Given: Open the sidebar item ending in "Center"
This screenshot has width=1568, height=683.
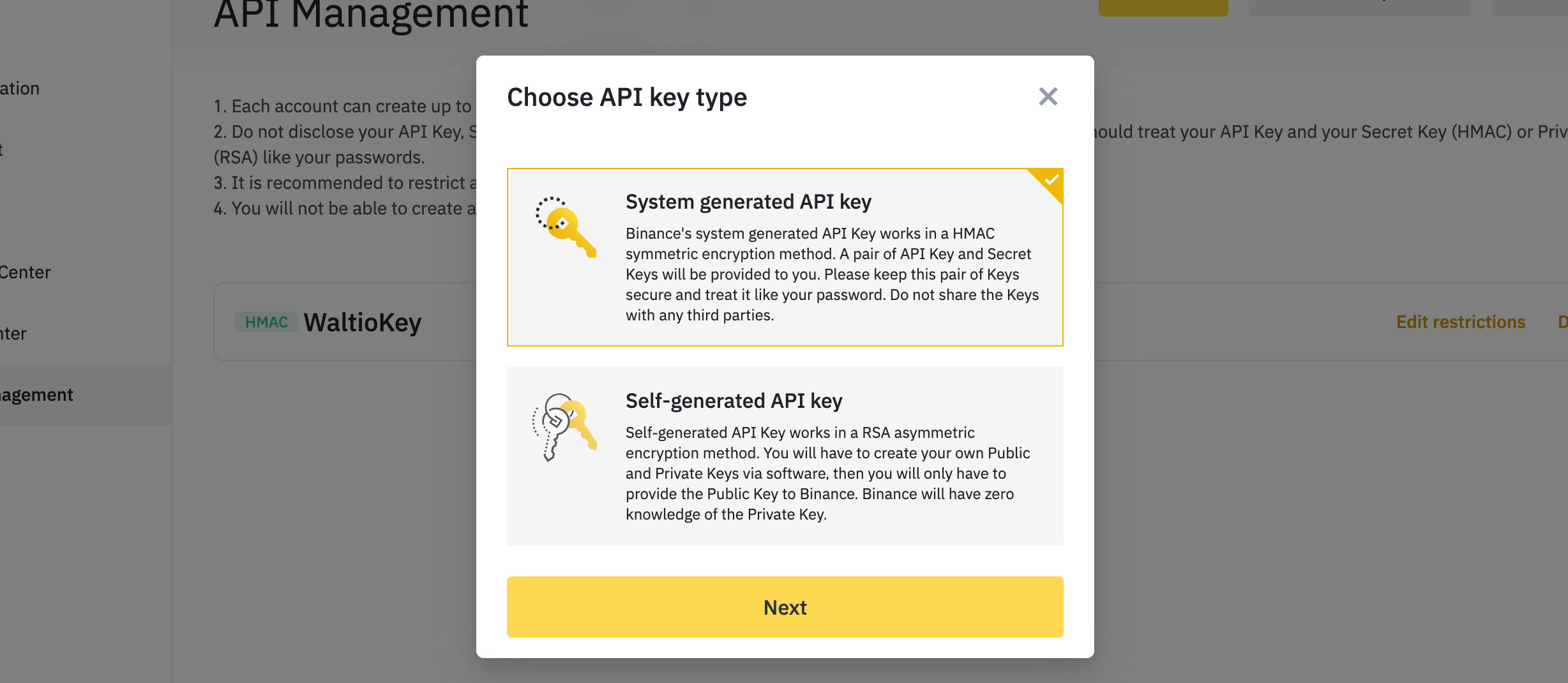Looking at the screenshot, I should [26, 273].
